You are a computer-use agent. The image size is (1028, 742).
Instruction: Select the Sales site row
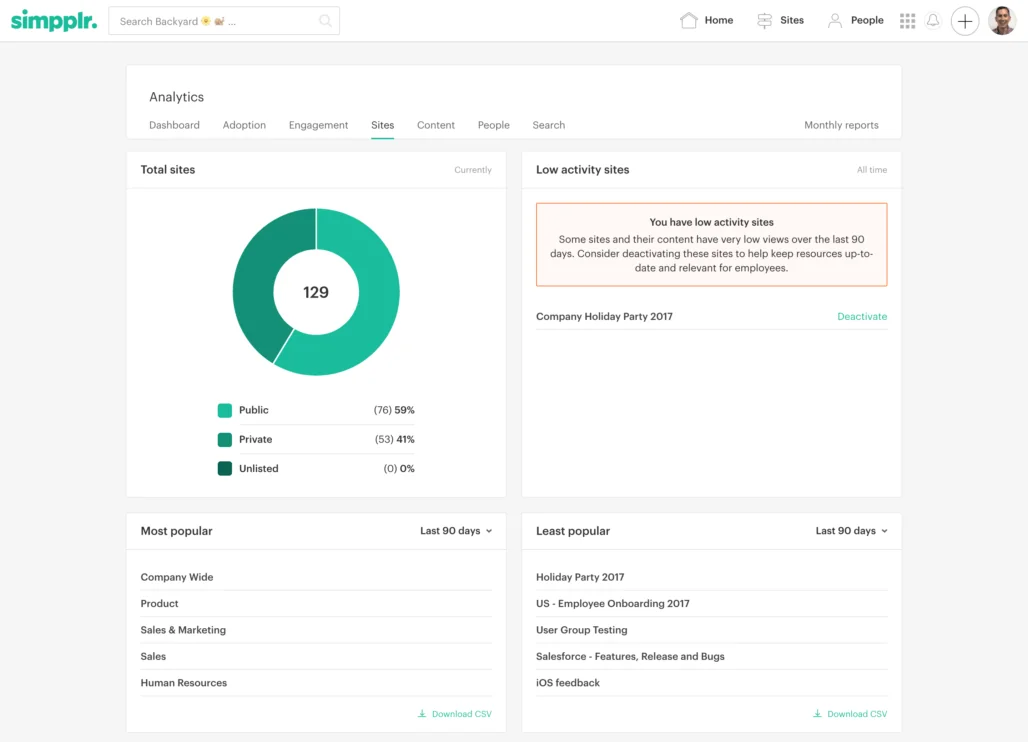pos(316,656)
